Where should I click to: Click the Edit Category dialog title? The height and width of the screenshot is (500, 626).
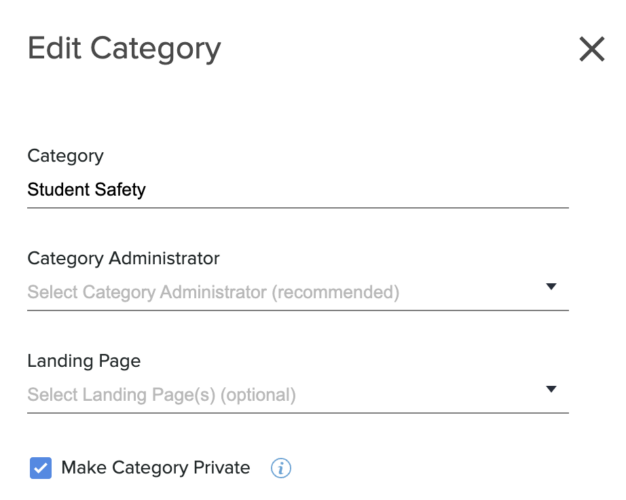click(x=124, y=48)
